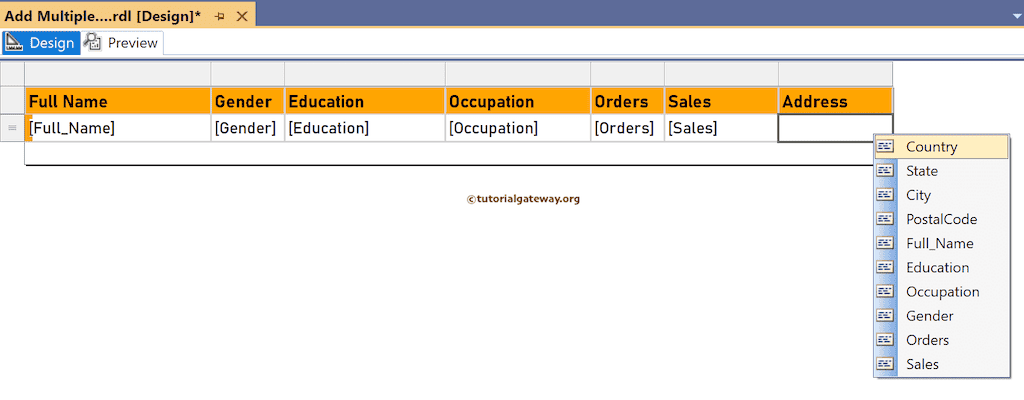Click the details row handle with lines
The image size is (1024, 400).
(x=12, y=128)
